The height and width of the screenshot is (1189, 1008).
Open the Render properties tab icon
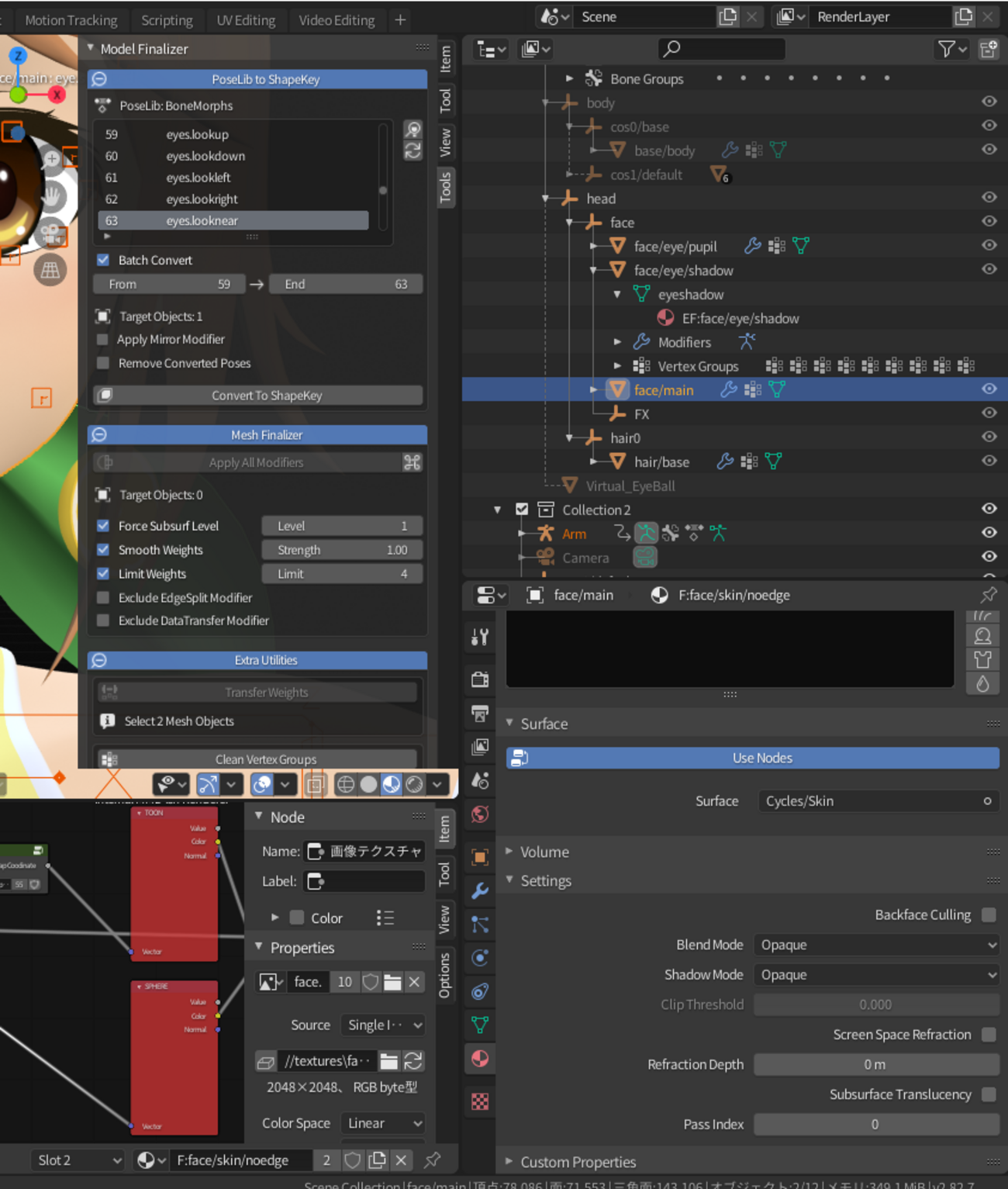tap(480, 679)
